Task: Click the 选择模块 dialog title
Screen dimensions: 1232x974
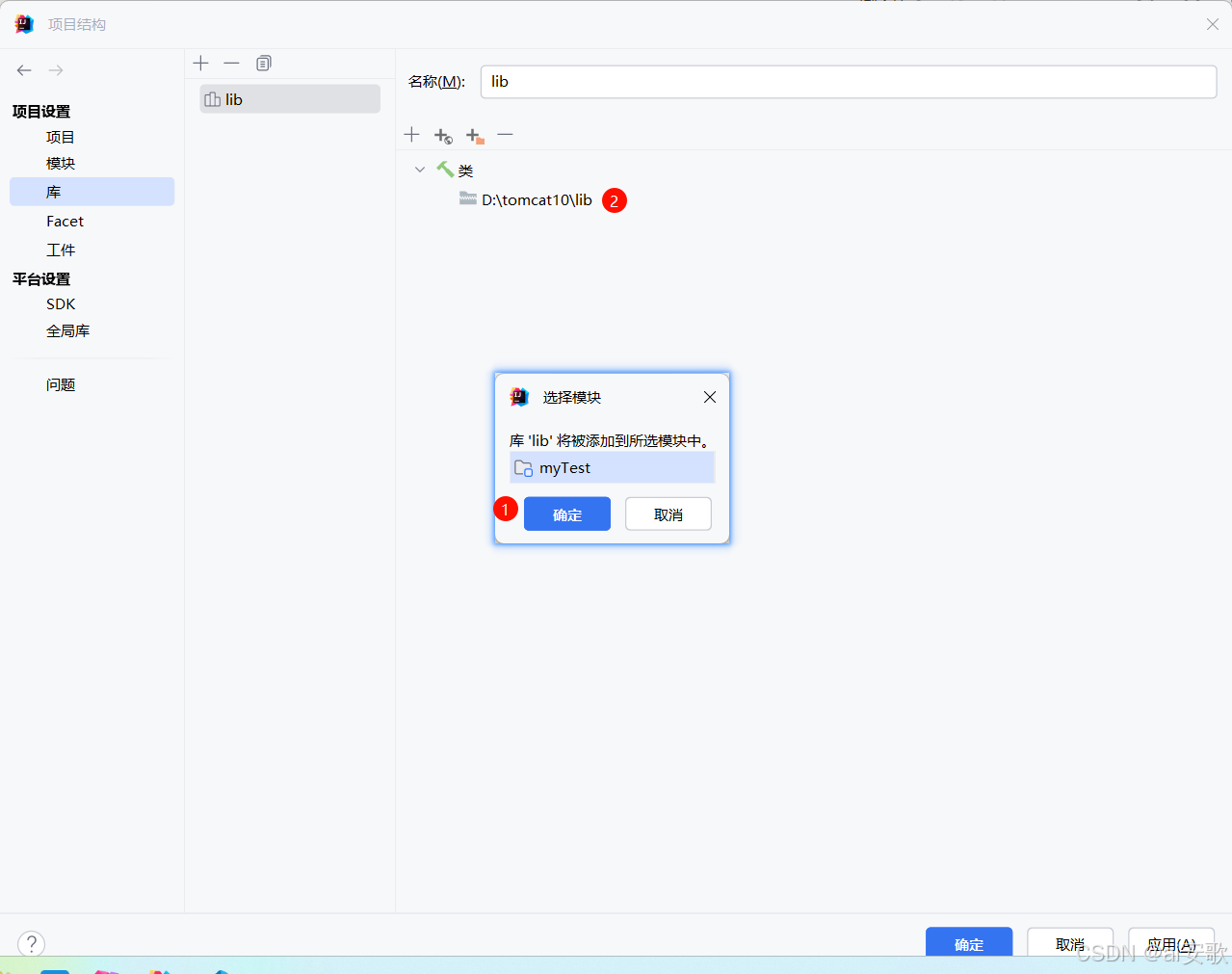Action: (x=571, y=397)
